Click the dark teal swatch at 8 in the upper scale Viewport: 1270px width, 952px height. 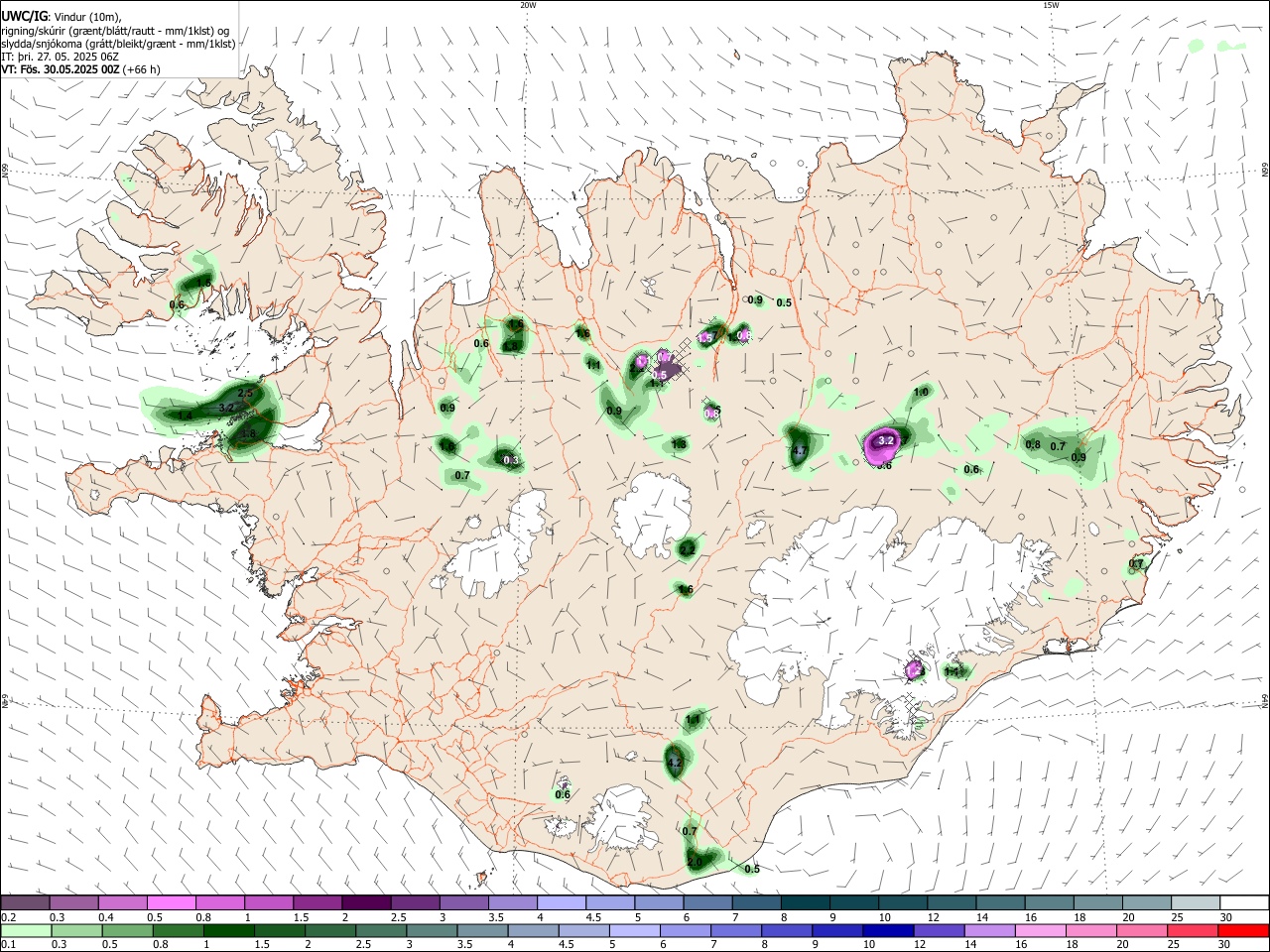(x=805, y=903)
